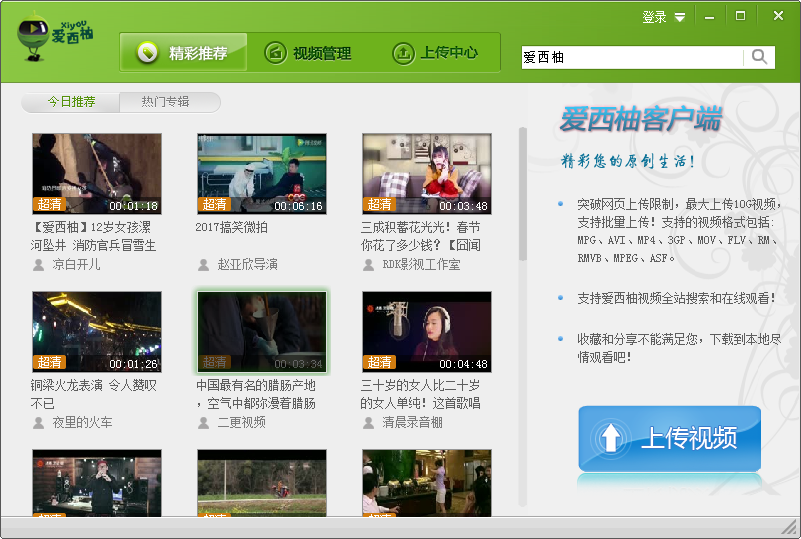Open uploader 京白开儿 profile

(x=76, y=265)
